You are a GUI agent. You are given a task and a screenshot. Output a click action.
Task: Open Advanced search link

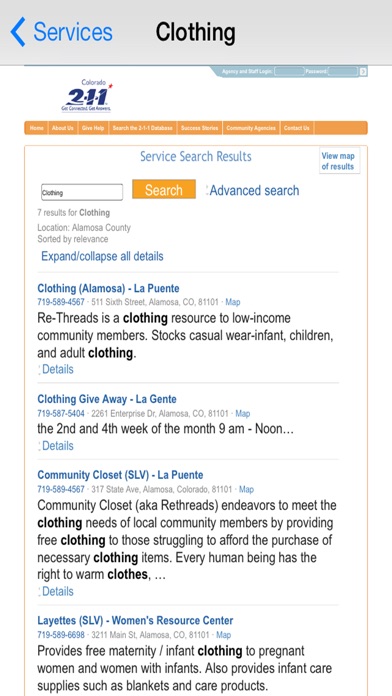tap(254, 190)
